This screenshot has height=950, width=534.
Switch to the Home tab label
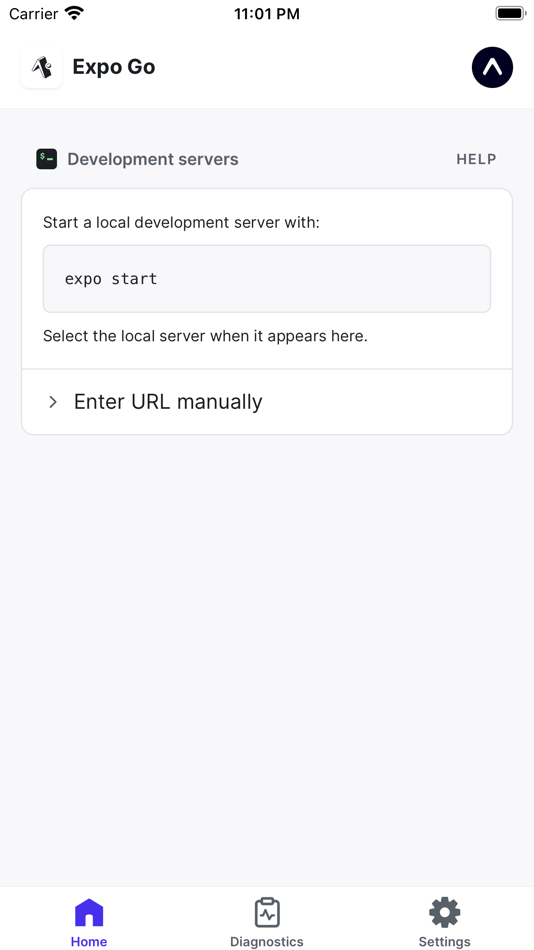pyautogui.click(x=89, y=942)
